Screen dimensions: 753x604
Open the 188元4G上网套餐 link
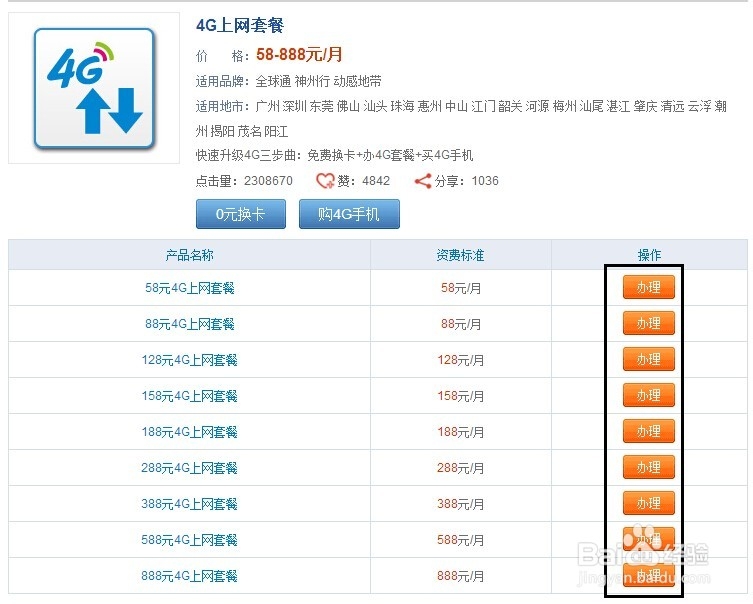coord(190,432)
